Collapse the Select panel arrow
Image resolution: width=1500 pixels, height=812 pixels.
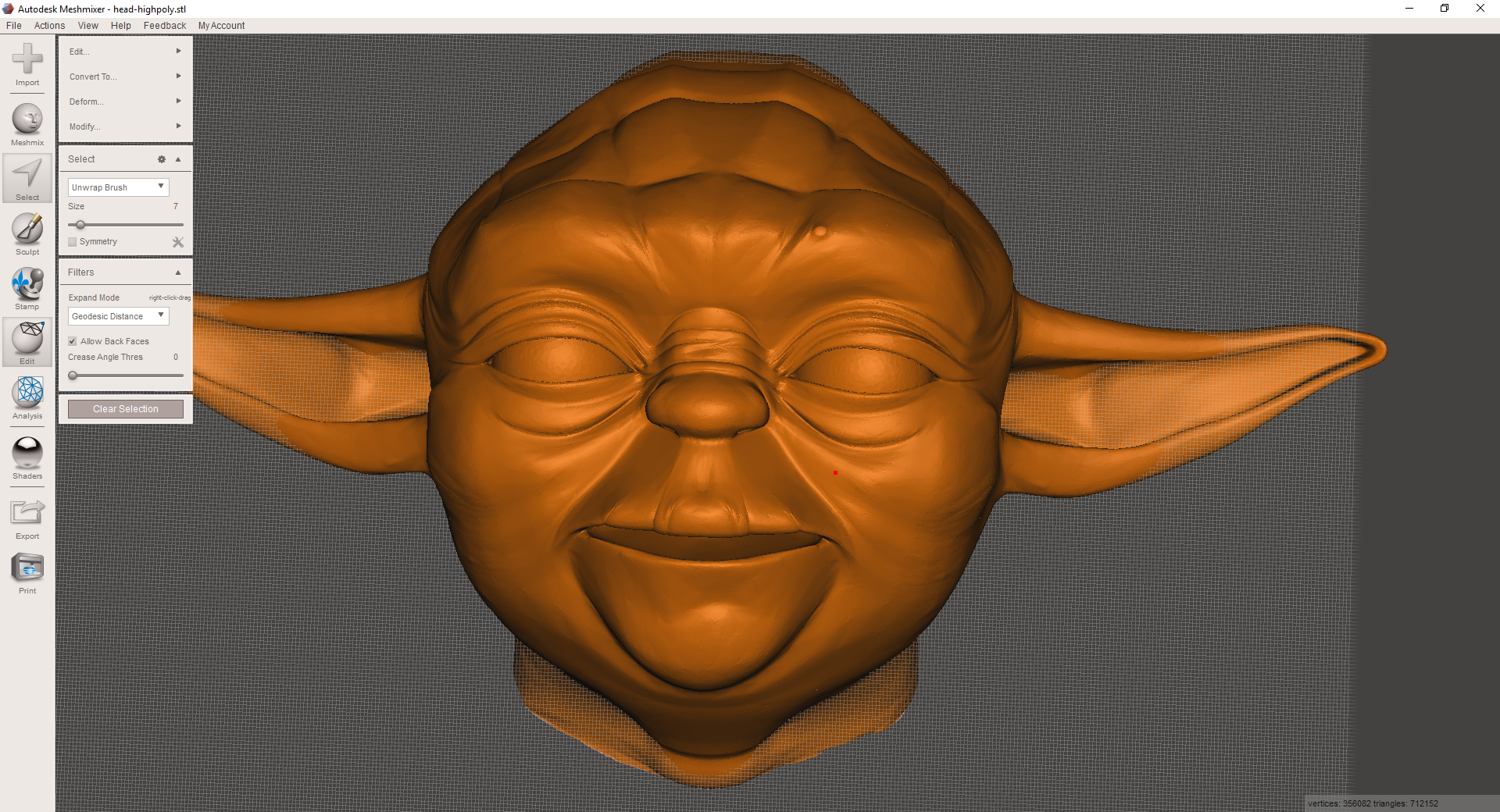pyautogui.click(x=178, y=159)
